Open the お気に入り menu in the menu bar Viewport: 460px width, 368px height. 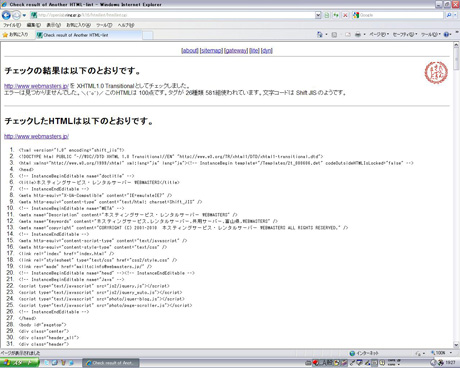pos(78,25)
